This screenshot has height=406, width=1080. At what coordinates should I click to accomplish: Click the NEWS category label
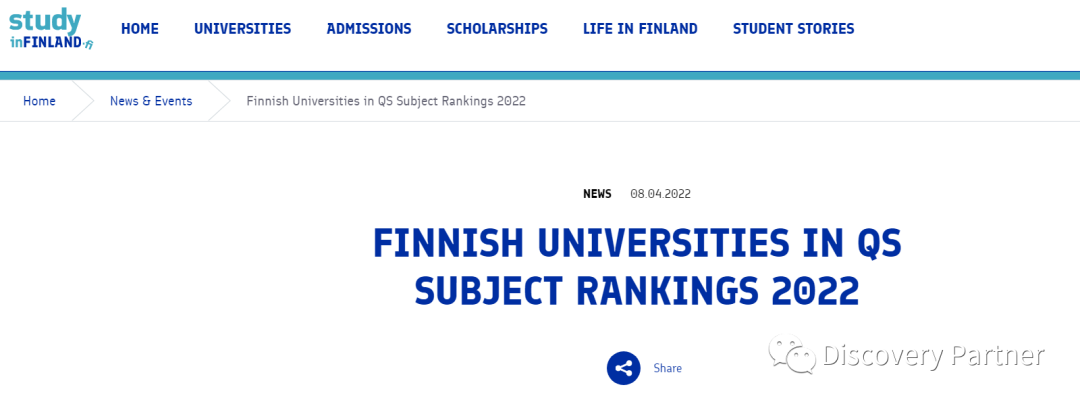[597, 194]
